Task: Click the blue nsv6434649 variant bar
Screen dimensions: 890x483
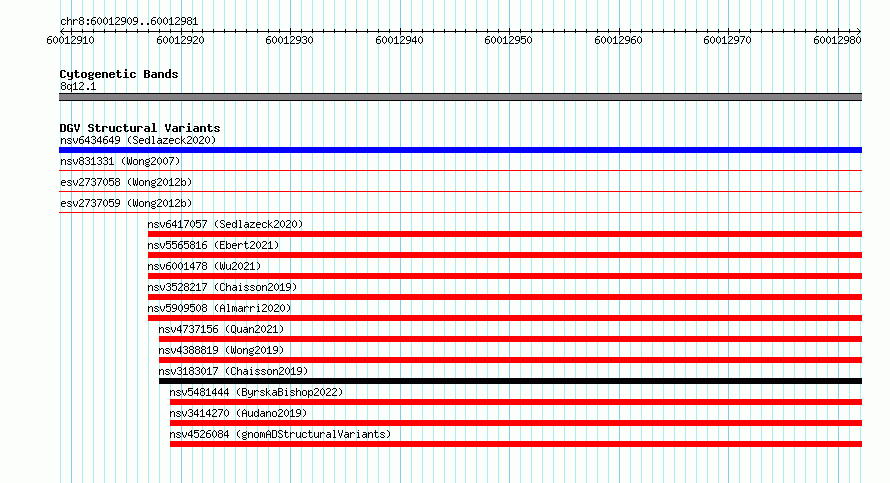Action: [x=460, y=150]
